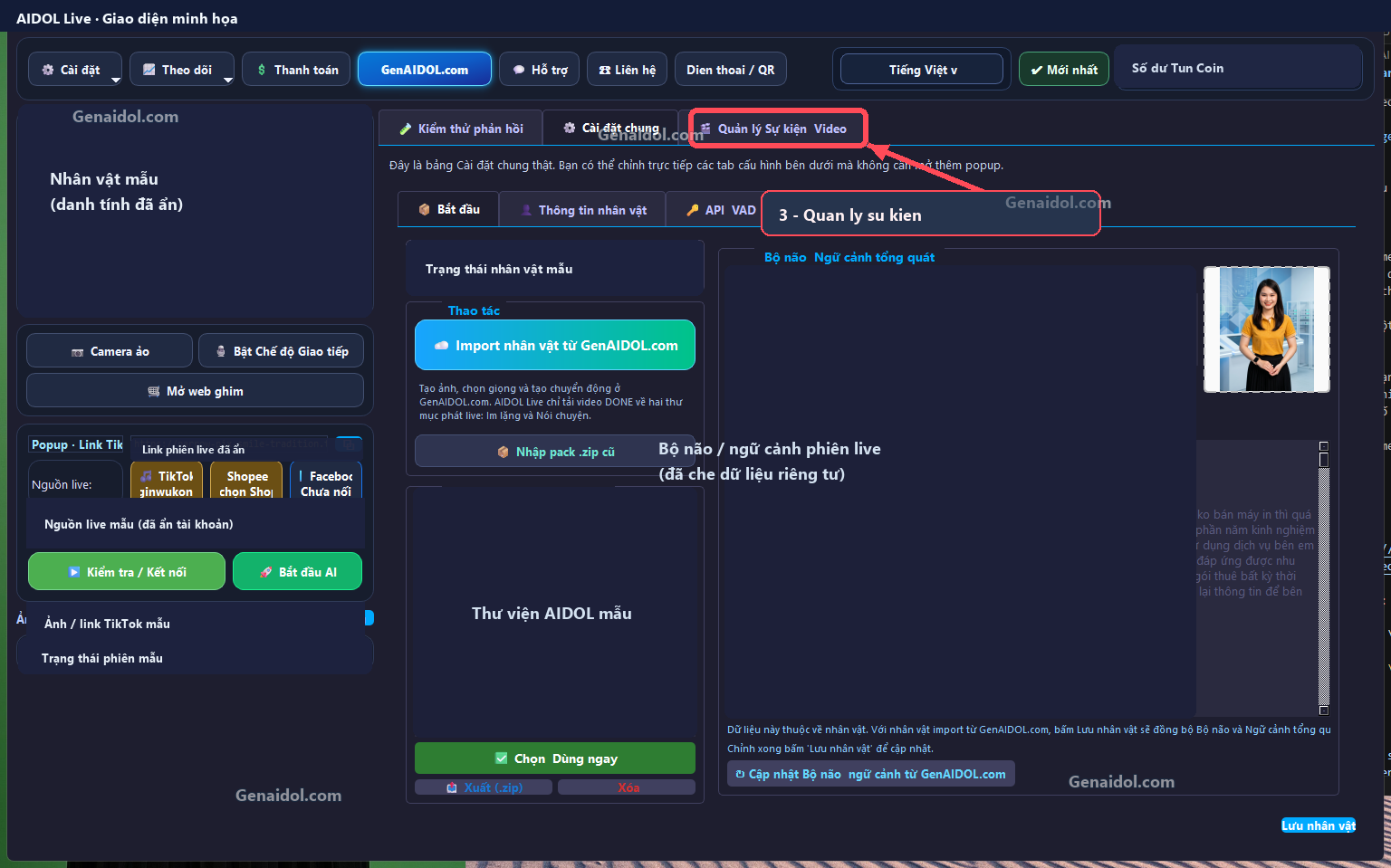This screenshot has width=1391, height=868.
Task: Click the character avatar thumbnail
Action: pos(1266,329)
